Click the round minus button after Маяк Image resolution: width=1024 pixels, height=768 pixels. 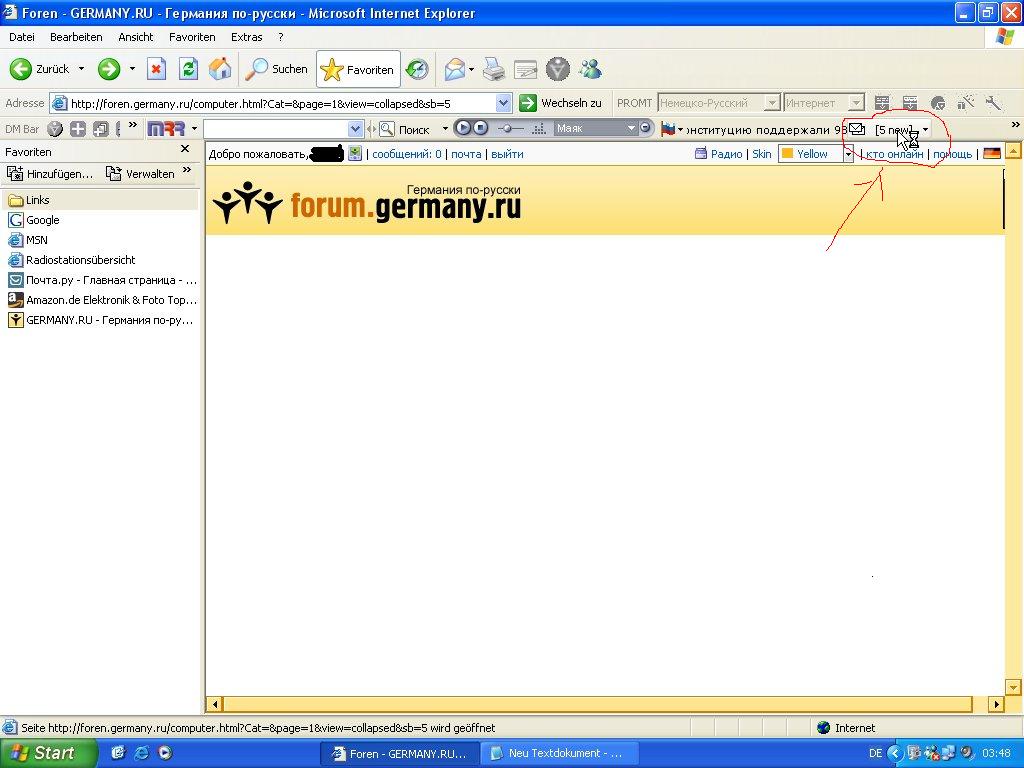[x=645, y=128]
